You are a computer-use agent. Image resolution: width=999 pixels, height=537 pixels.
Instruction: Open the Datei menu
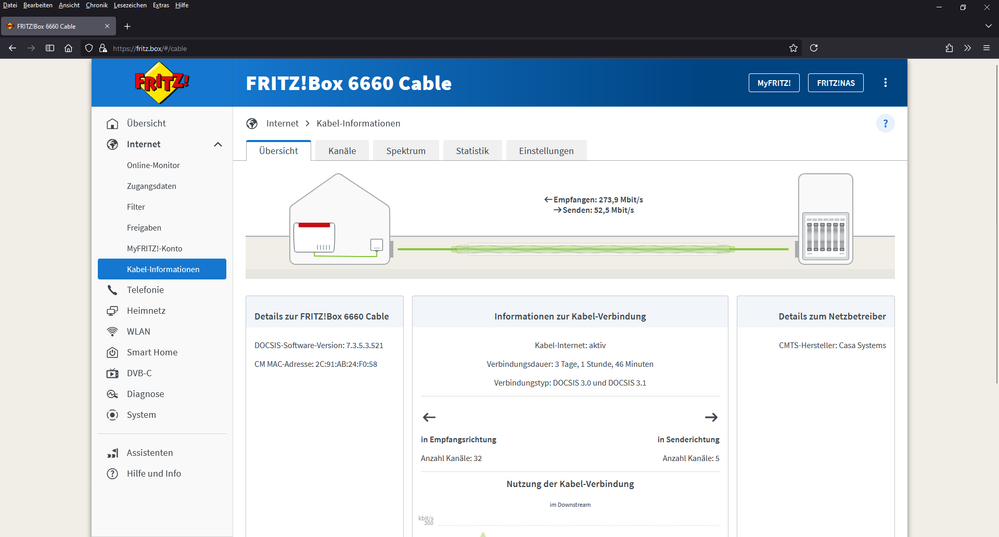coord(10,5)
